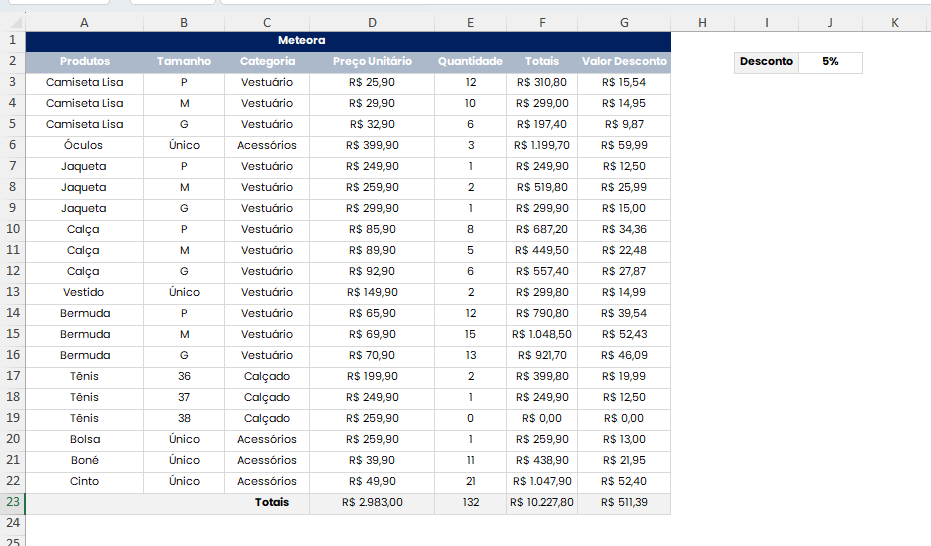Select row 6 header
Image resolution: width=931 pixels, height=546 pixels.
(x=12, y=145)
